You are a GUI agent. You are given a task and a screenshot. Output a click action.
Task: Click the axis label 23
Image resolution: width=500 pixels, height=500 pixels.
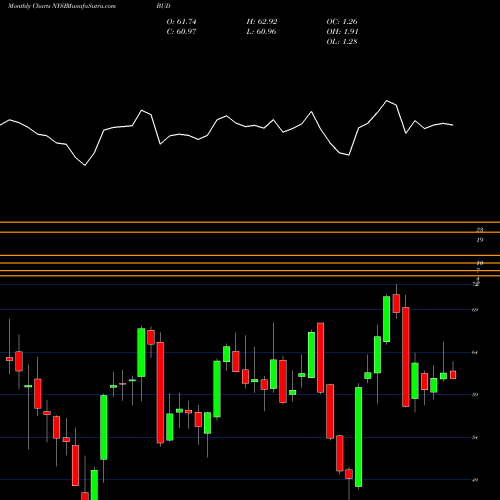point(479,230)
